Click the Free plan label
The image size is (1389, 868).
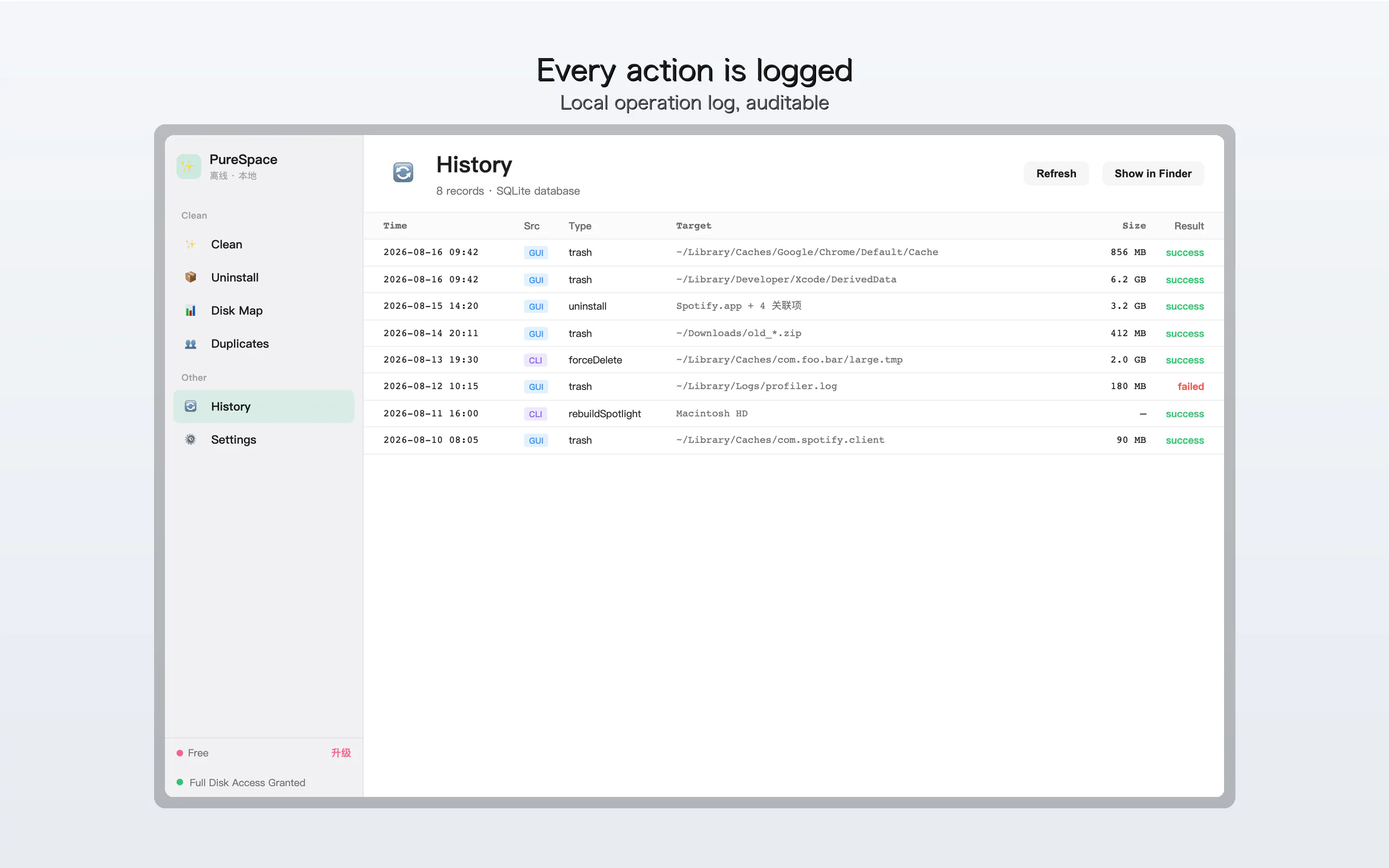pos(198,753)
